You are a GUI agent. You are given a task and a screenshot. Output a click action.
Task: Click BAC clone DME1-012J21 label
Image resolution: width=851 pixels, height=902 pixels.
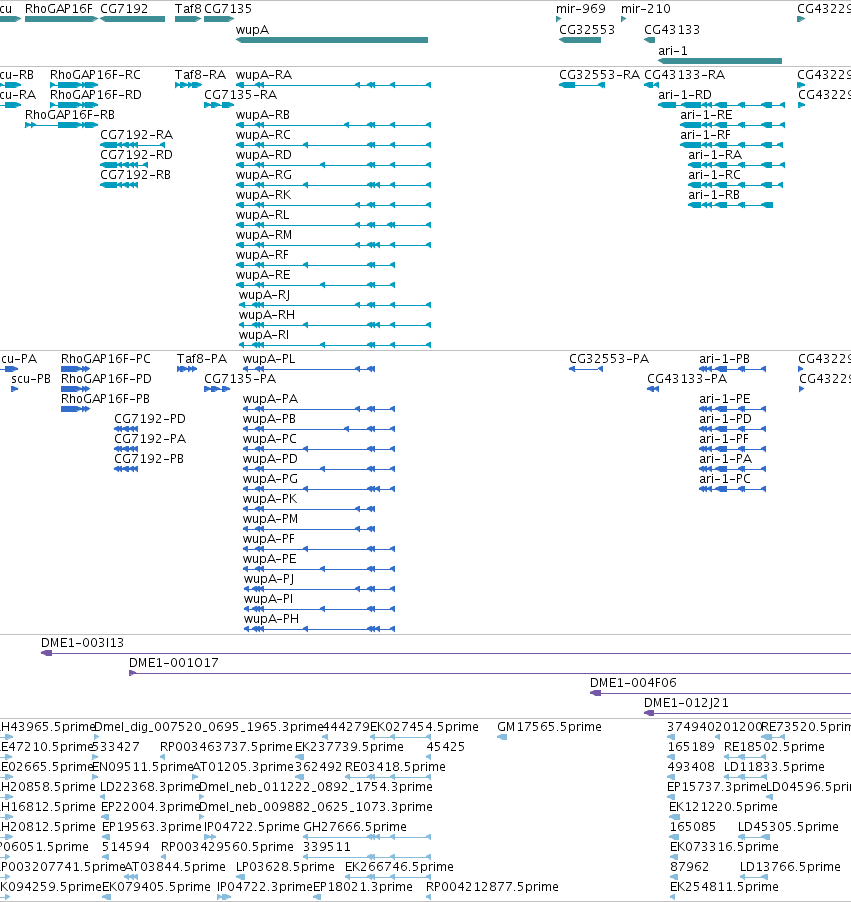pos(686,702)
